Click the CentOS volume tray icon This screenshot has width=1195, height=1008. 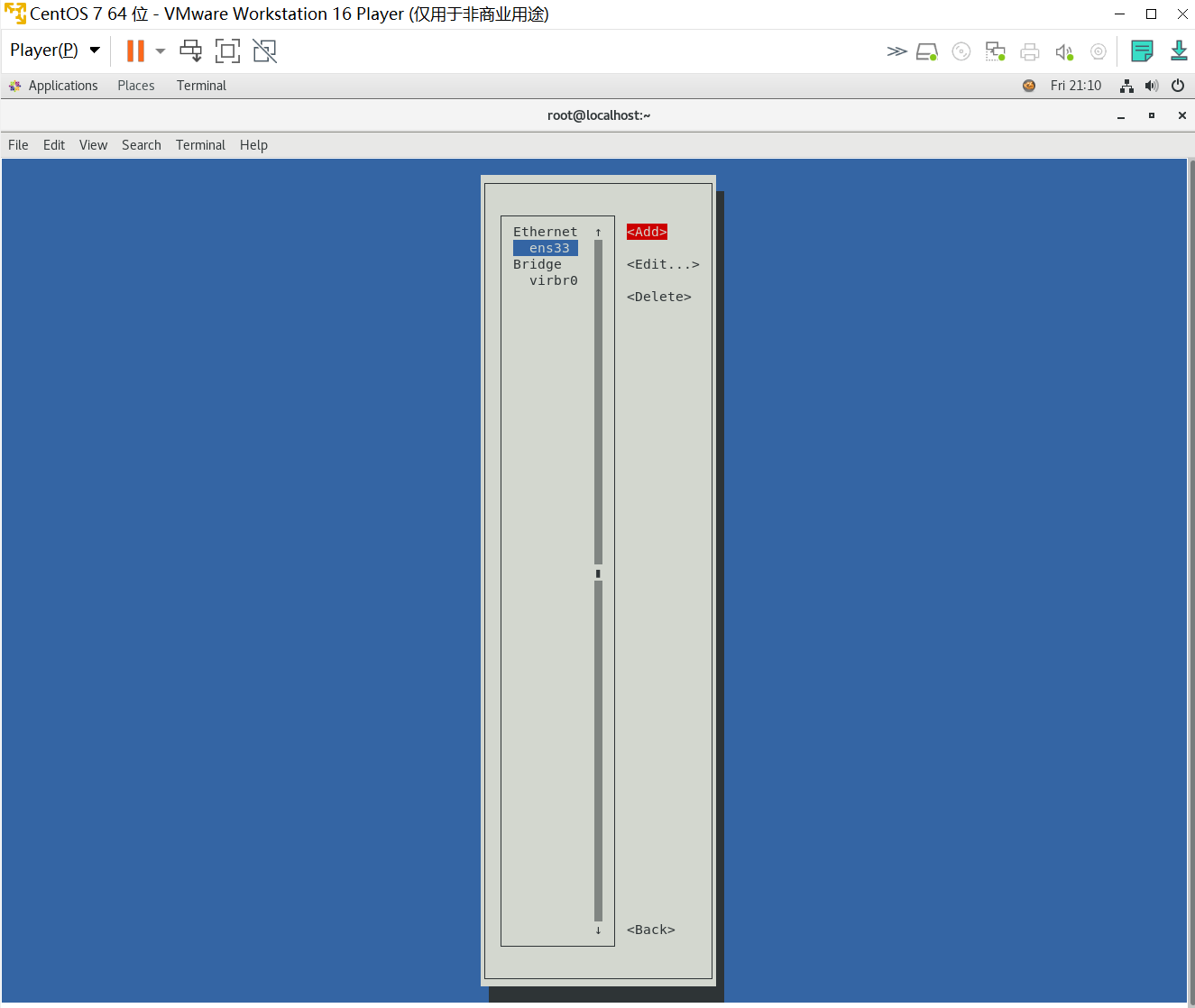coord(1152,86)
